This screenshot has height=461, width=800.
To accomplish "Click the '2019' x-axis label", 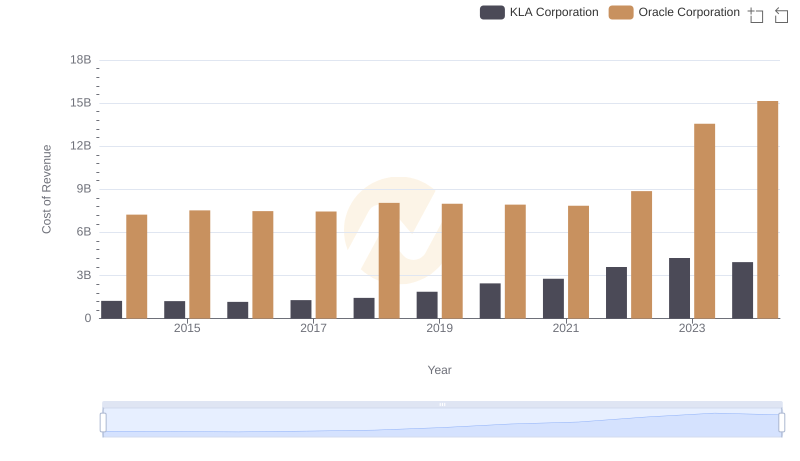I will [x=440, y=328].
